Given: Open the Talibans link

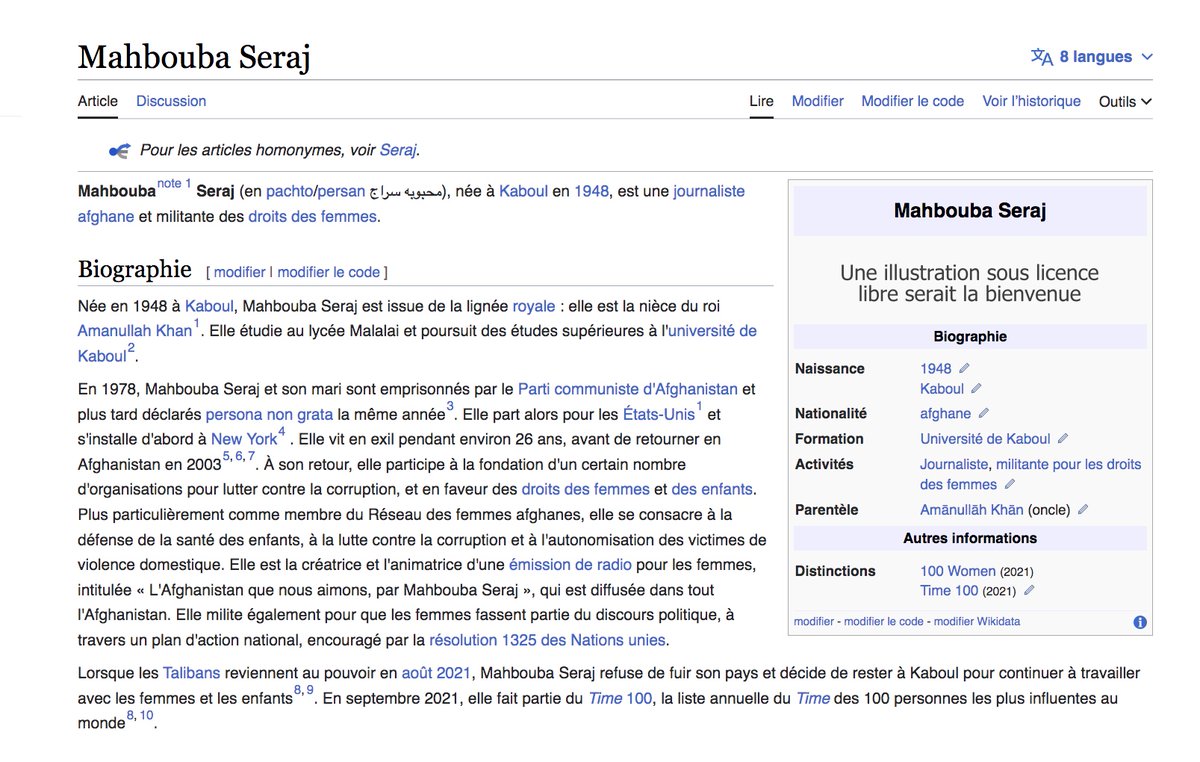Looking at the screenshot, I should 190,673.
